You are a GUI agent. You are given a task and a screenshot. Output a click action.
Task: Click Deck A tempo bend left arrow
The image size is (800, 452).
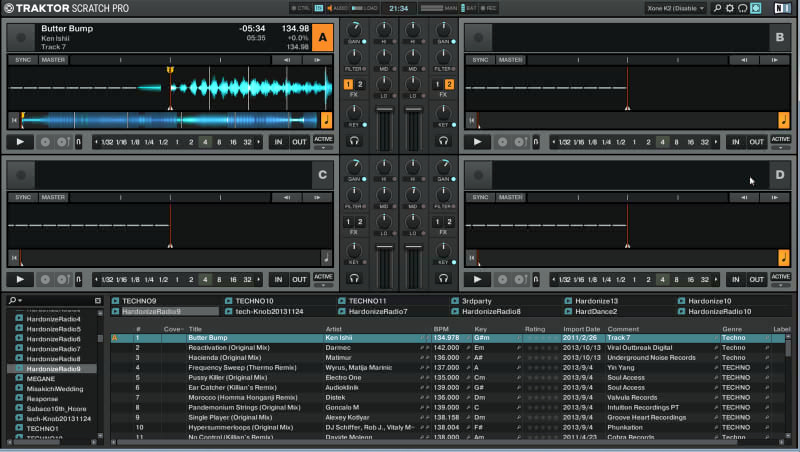(x=286, y=60)
